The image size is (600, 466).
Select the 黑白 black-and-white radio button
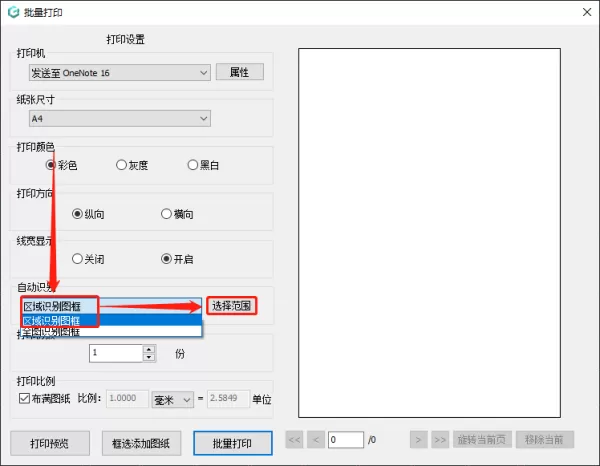tap(192, 165)
